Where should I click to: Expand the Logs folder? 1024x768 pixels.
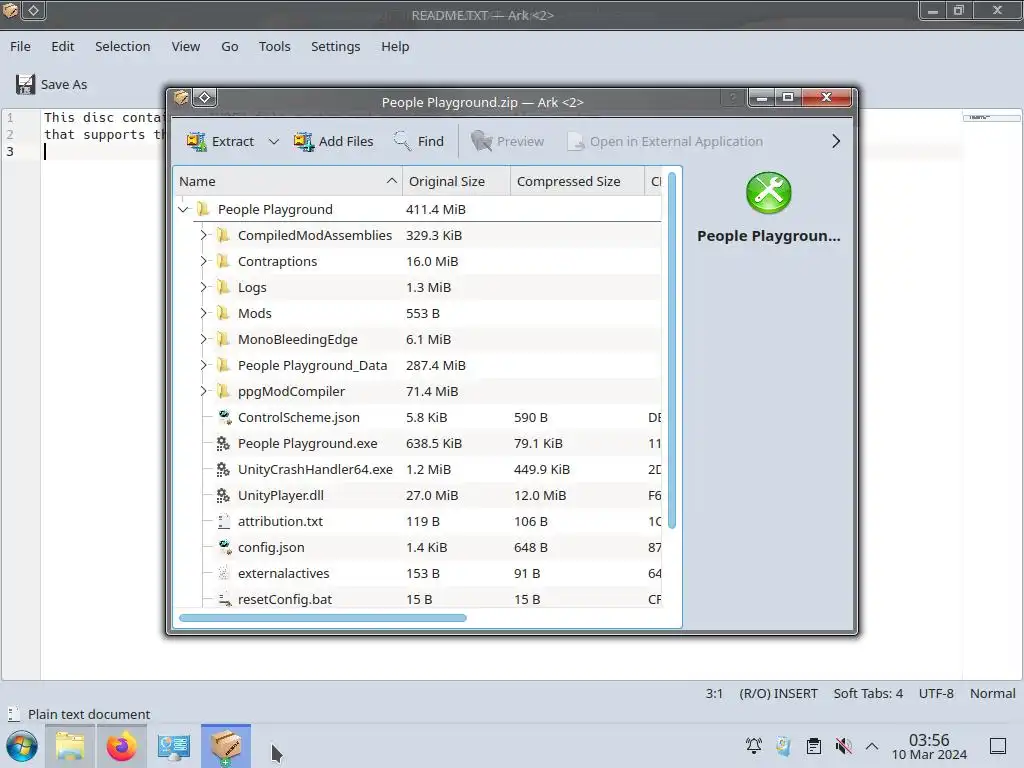click(203, 287)
